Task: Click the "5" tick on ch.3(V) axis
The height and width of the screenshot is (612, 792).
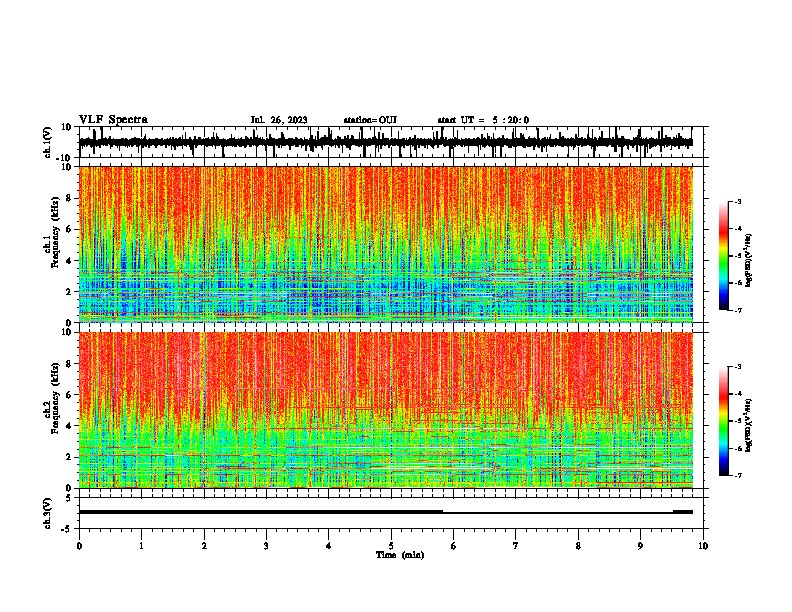Action: 69,498
